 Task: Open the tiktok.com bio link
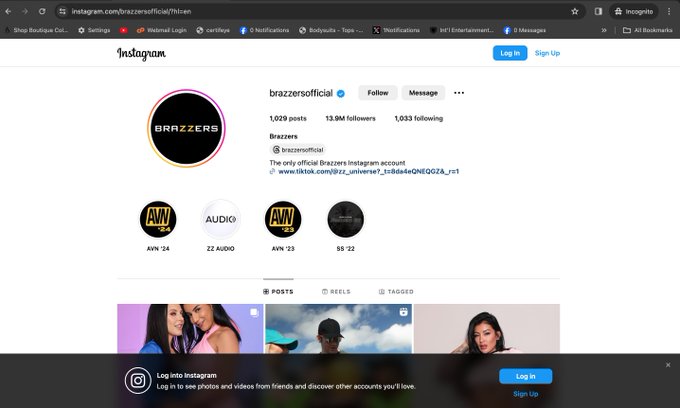[x=368, y=171]
